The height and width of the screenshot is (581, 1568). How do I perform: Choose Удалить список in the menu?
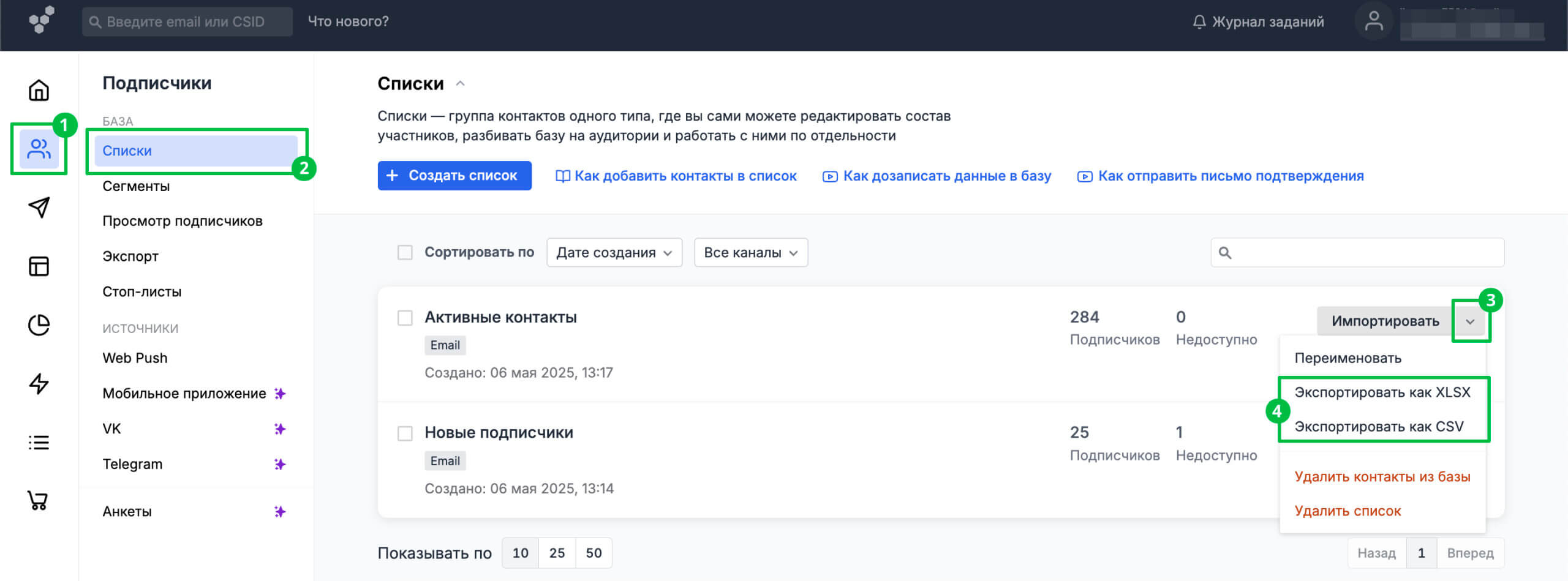pyautogui.click(x=1347, y=511)
